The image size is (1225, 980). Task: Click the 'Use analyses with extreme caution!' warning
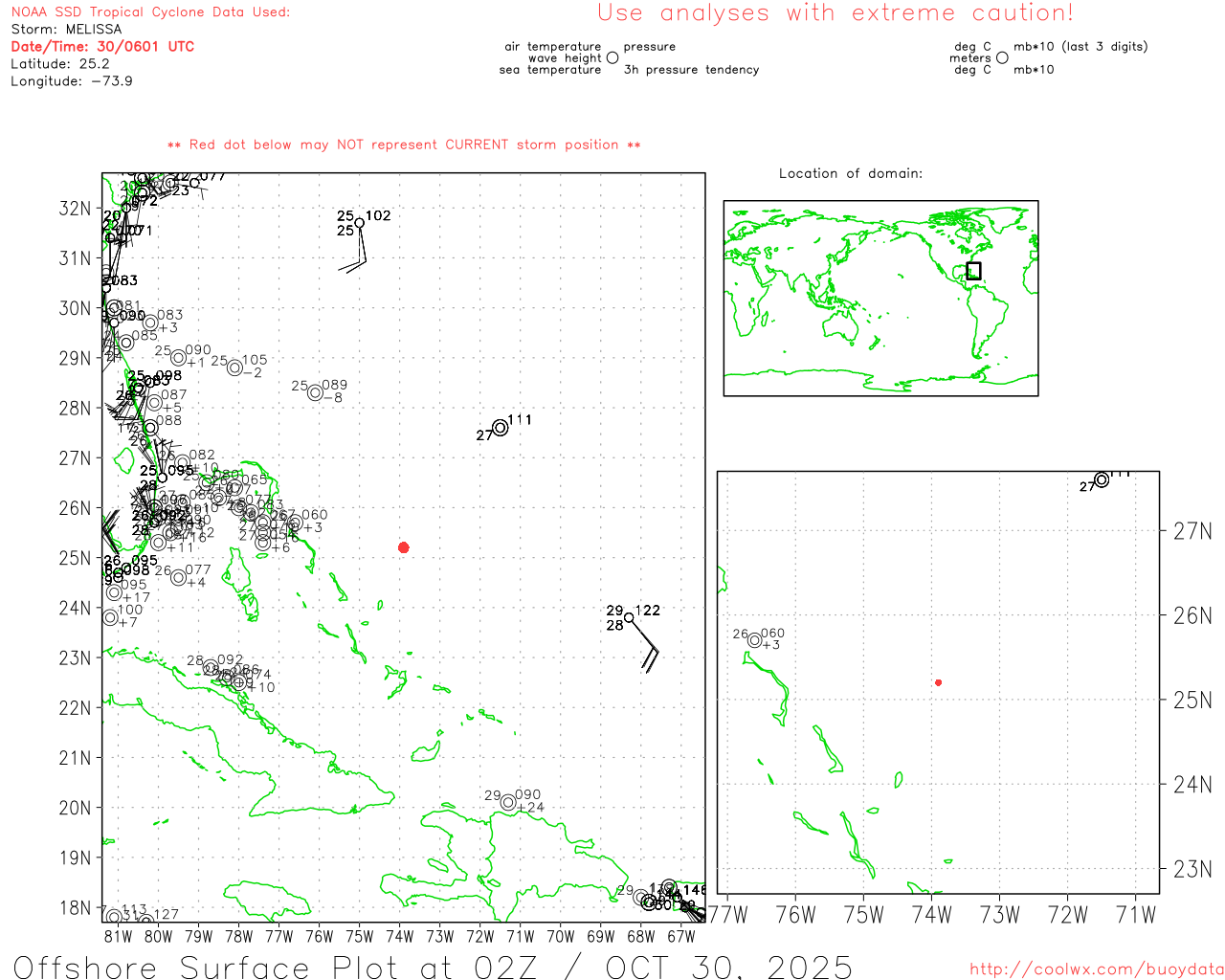(x=835, y=13)
